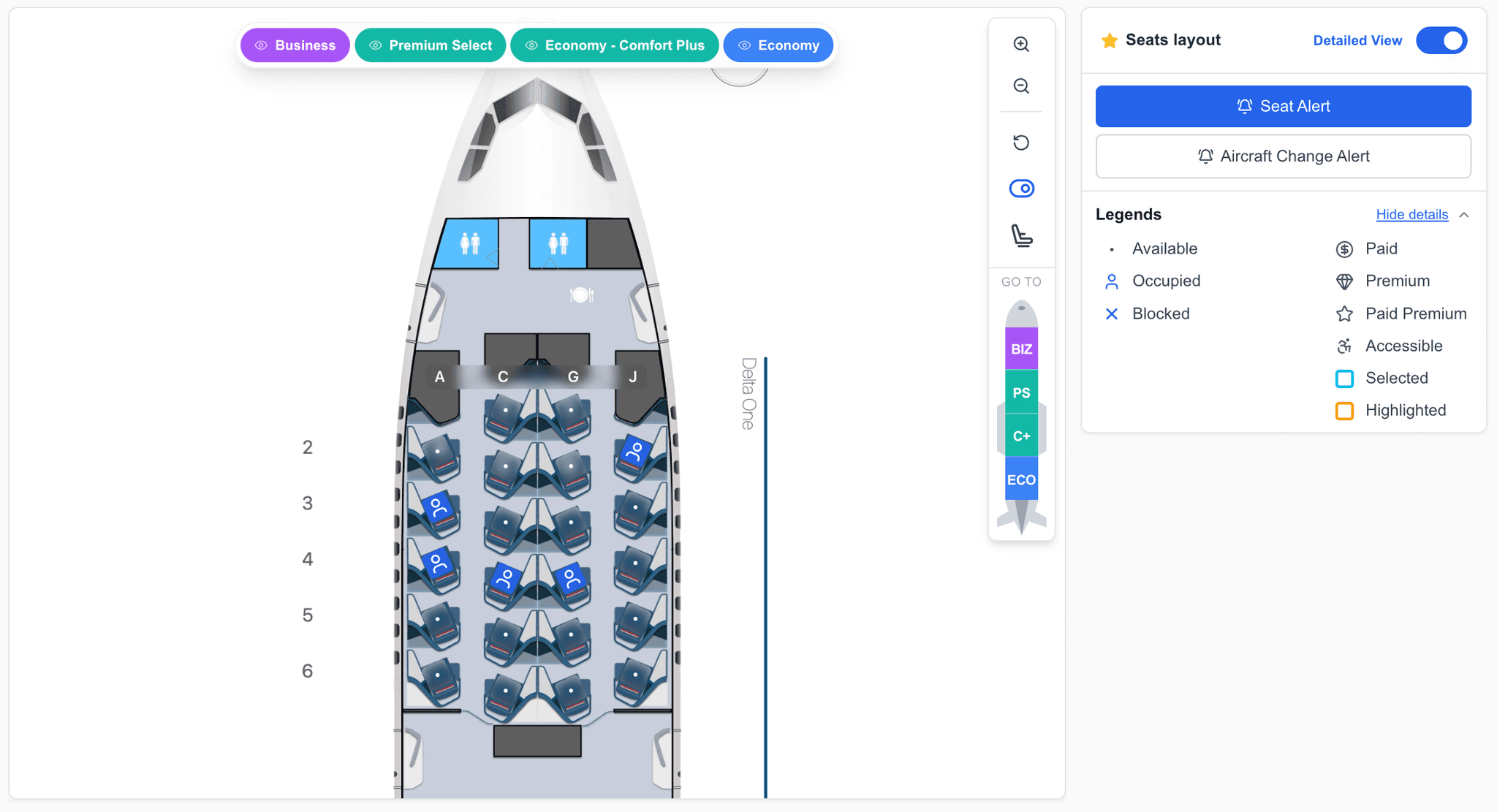
Task: Select the Premium Select cabin filter
Action: click(x=431, y=45)
